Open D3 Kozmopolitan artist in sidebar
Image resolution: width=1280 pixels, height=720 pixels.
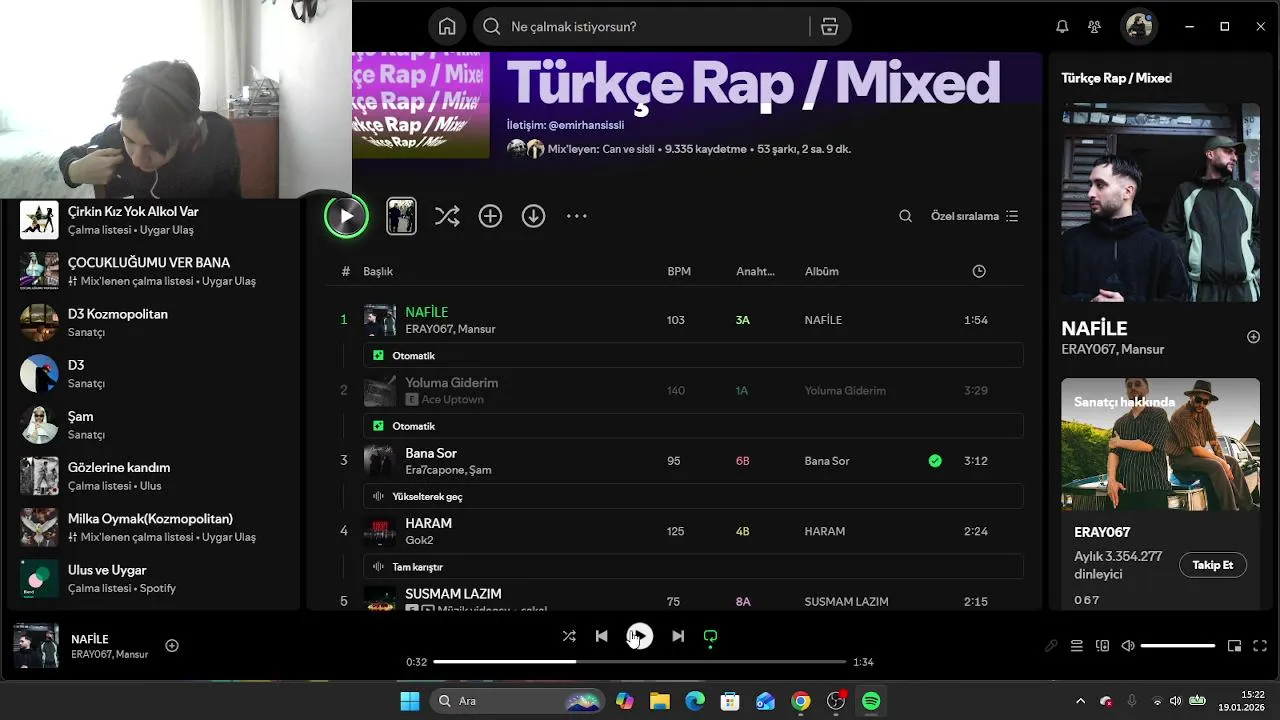[155, 322]
